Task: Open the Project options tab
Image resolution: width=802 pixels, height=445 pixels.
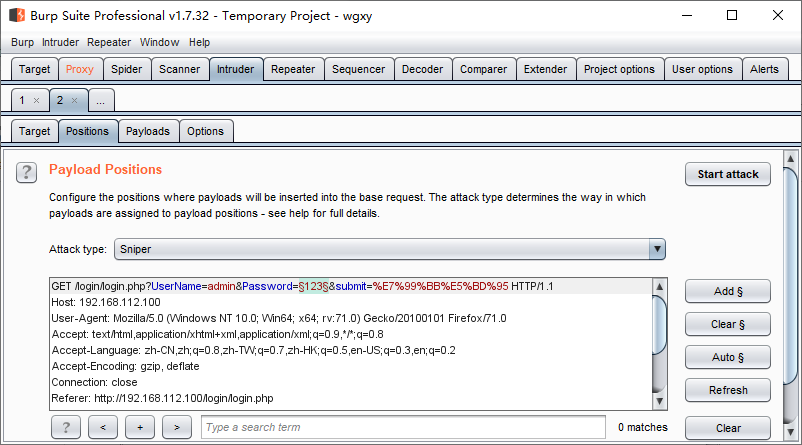Action: (619, 69)
